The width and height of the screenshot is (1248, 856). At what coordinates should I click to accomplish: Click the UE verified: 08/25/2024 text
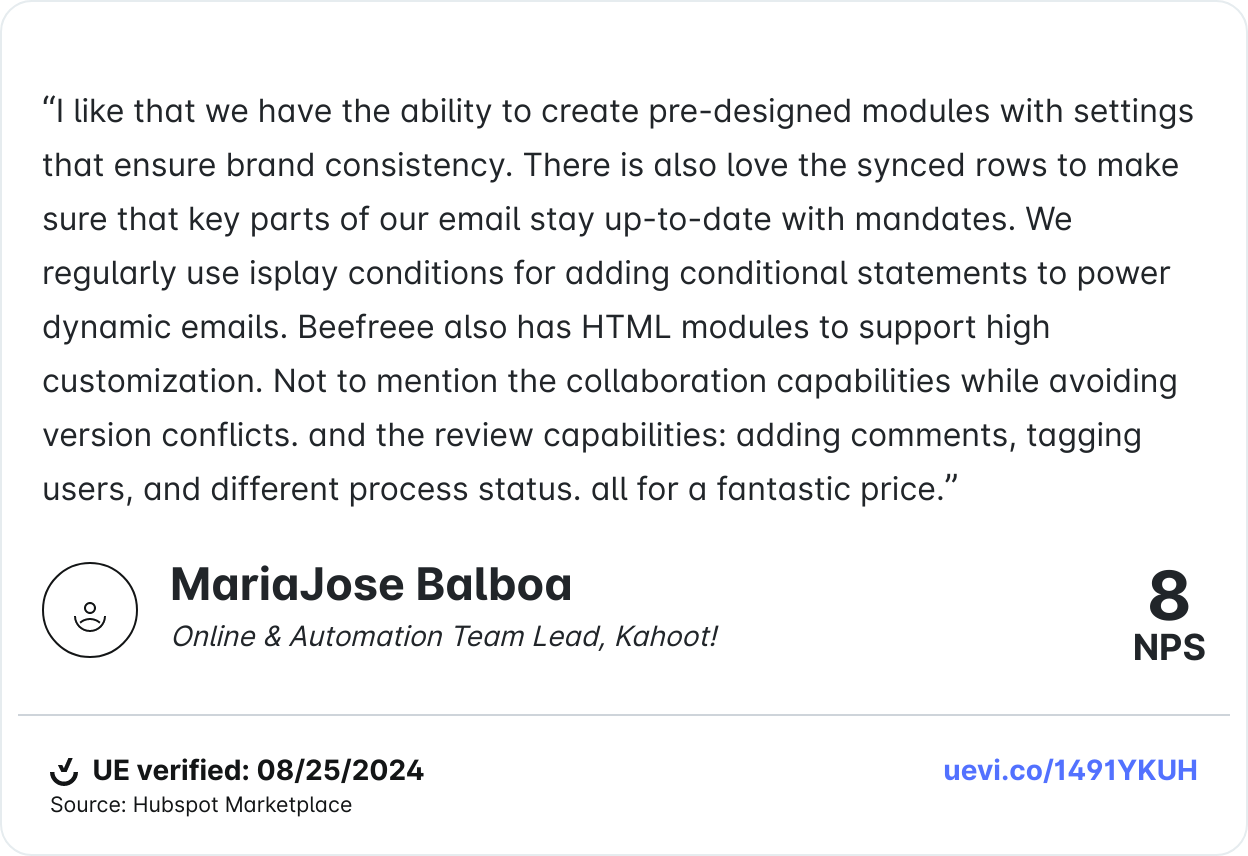click(258, 771)
